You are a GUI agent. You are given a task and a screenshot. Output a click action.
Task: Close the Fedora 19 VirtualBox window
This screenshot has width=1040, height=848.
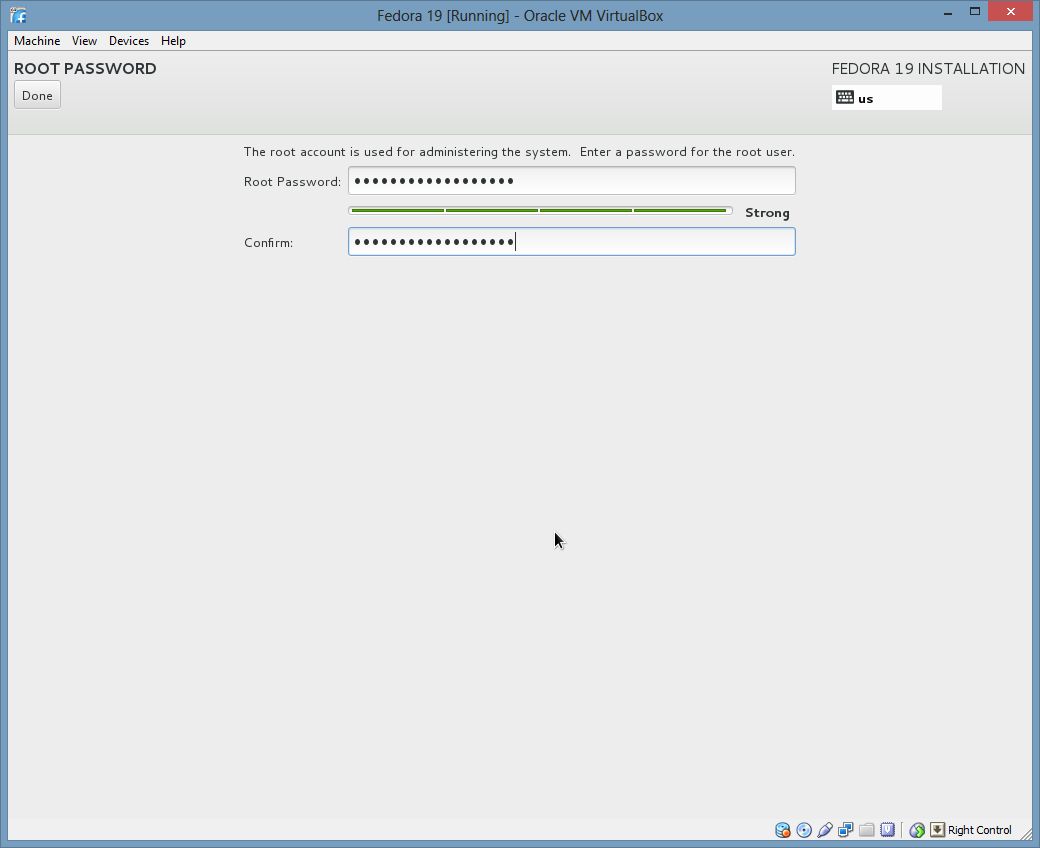[x=1010, y=12]
